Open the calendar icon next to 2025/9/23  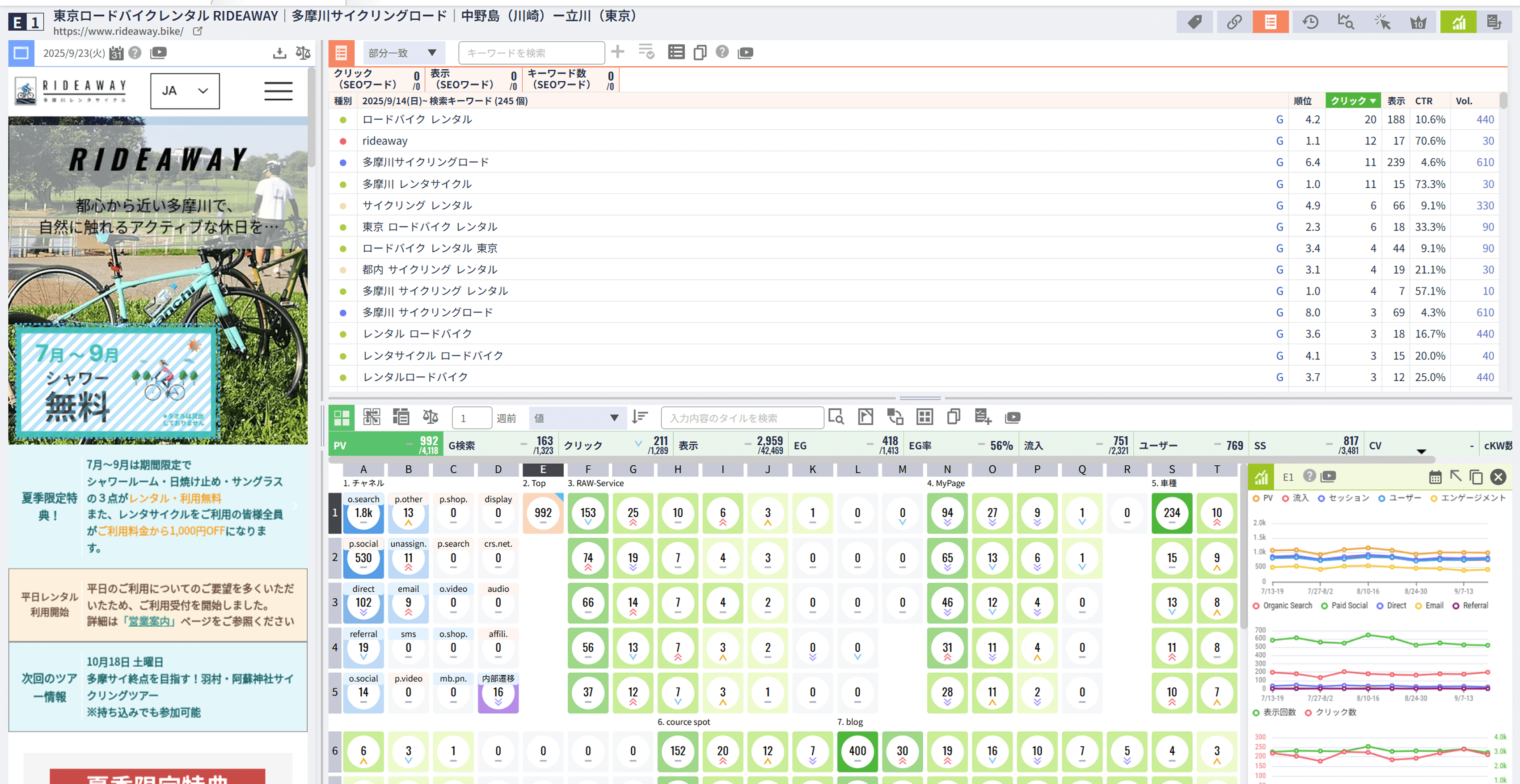click(x=116, y=53)
